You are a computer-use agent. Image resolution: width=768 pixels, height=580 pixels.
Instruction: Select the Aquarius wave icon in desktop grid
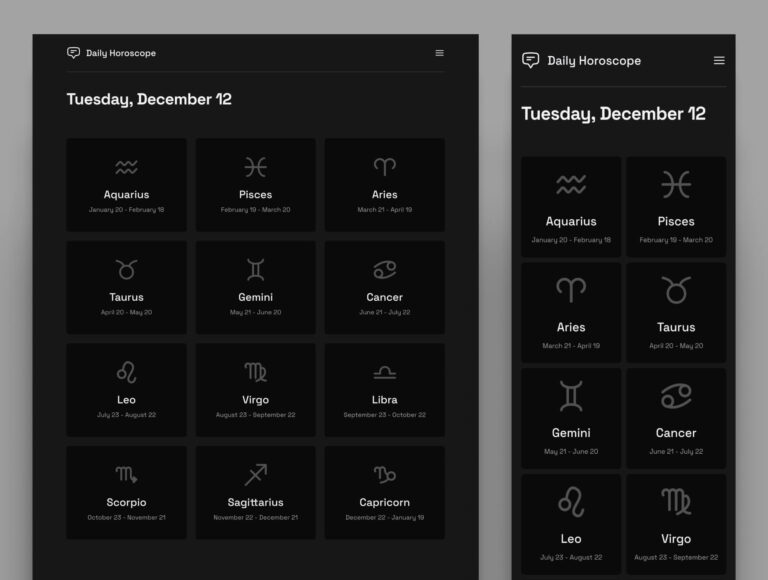point(126,168)
